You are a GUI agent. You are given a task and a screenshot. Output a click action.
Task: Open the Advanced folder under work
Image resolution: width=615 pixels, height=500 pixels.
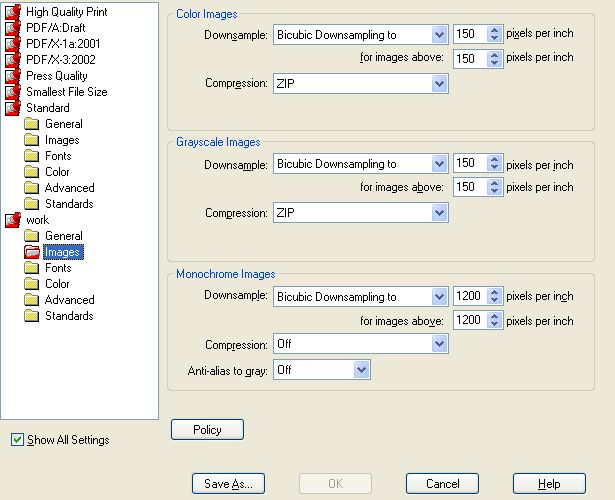coord(31,300)
